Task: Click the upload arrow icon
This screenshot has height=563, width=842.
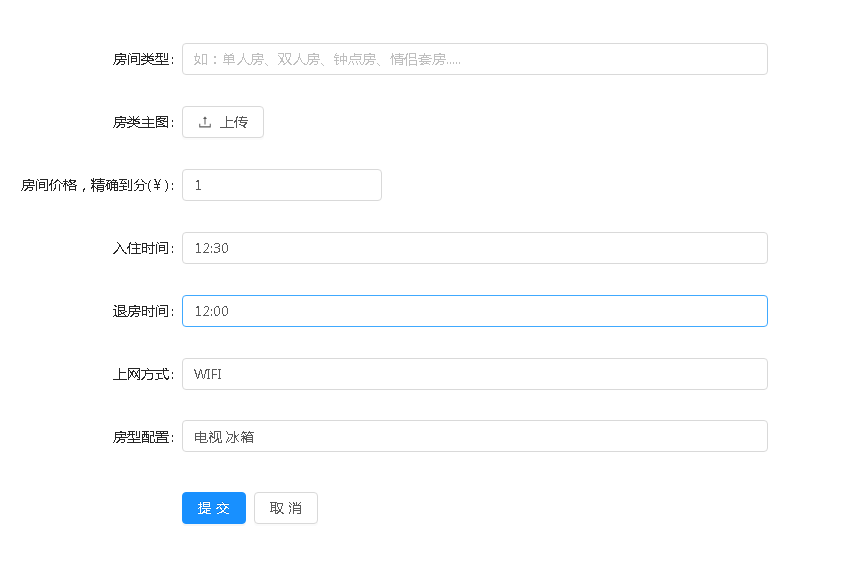Action: point(205,122)
